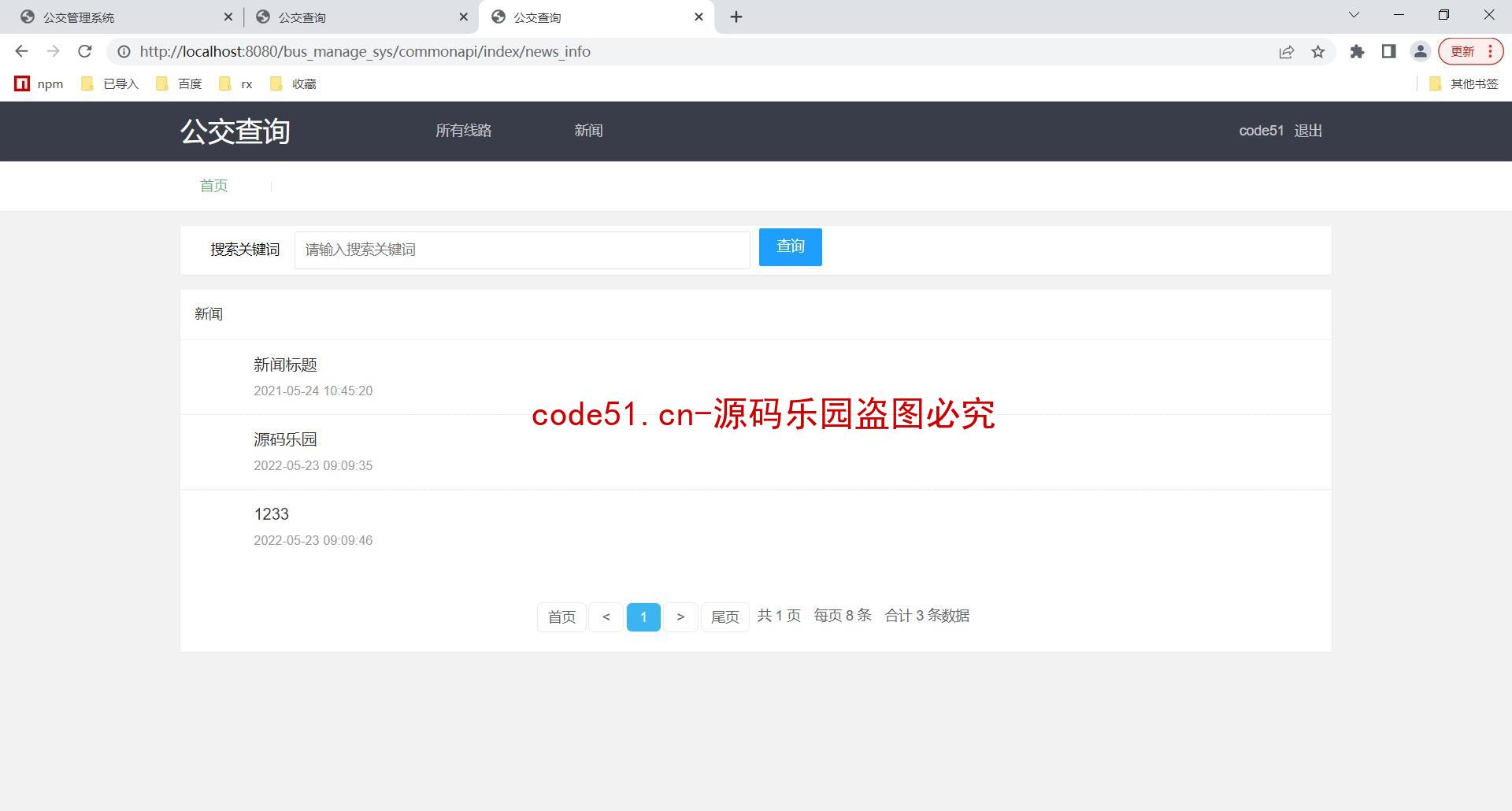Restore down the browser window
Image resolution: width=1512 pixels, height=811 pixels.
(1443, 15)
